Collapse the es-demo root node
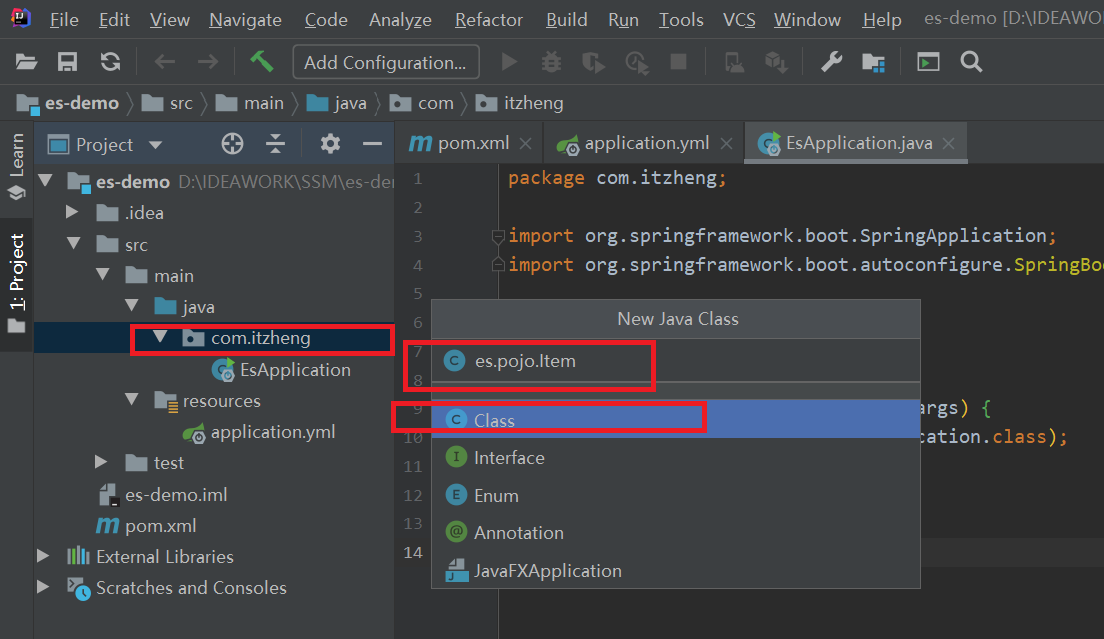 (x=46, y=181)
